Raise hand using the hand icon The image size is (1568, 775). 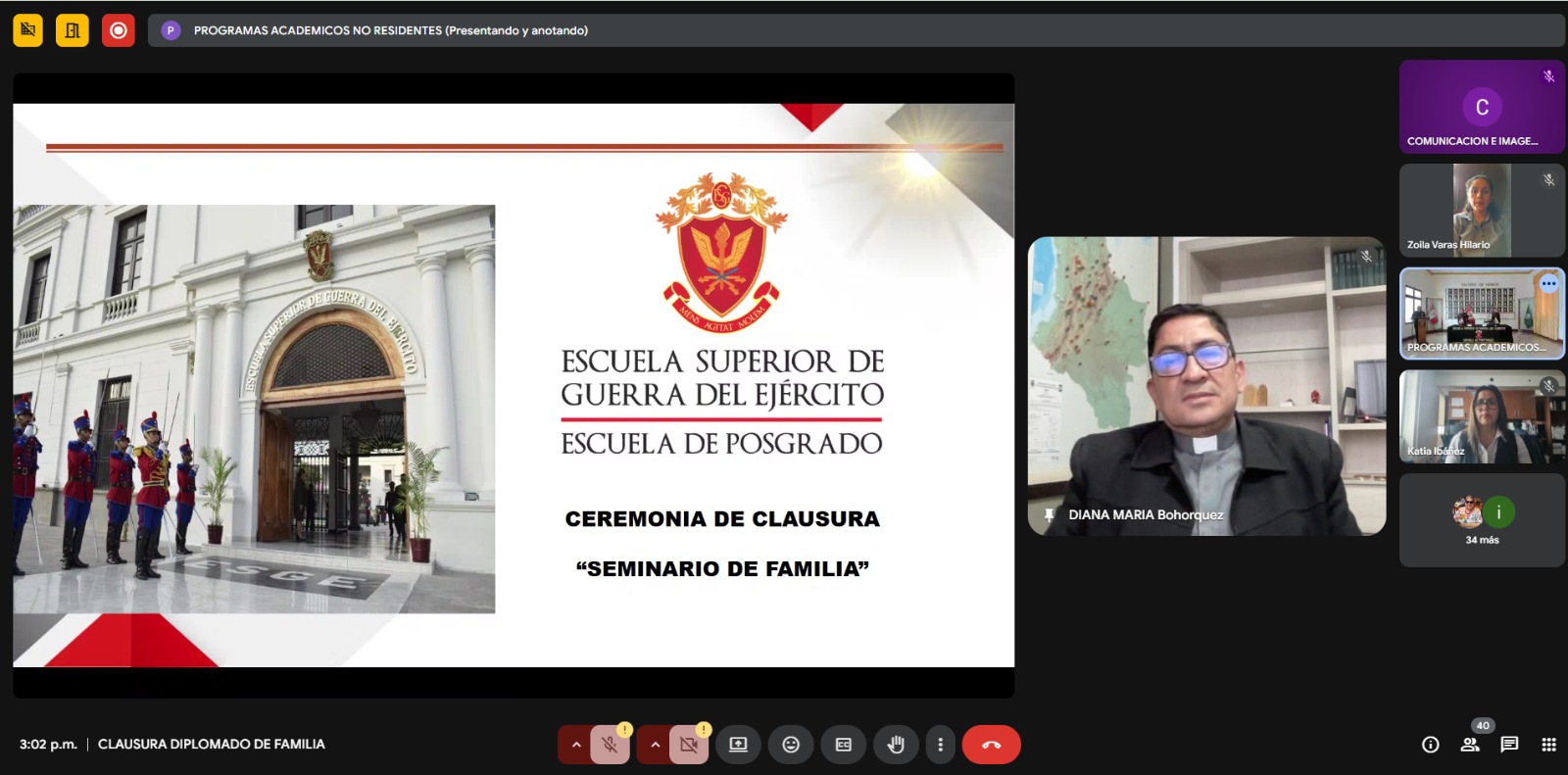point(896,746)
